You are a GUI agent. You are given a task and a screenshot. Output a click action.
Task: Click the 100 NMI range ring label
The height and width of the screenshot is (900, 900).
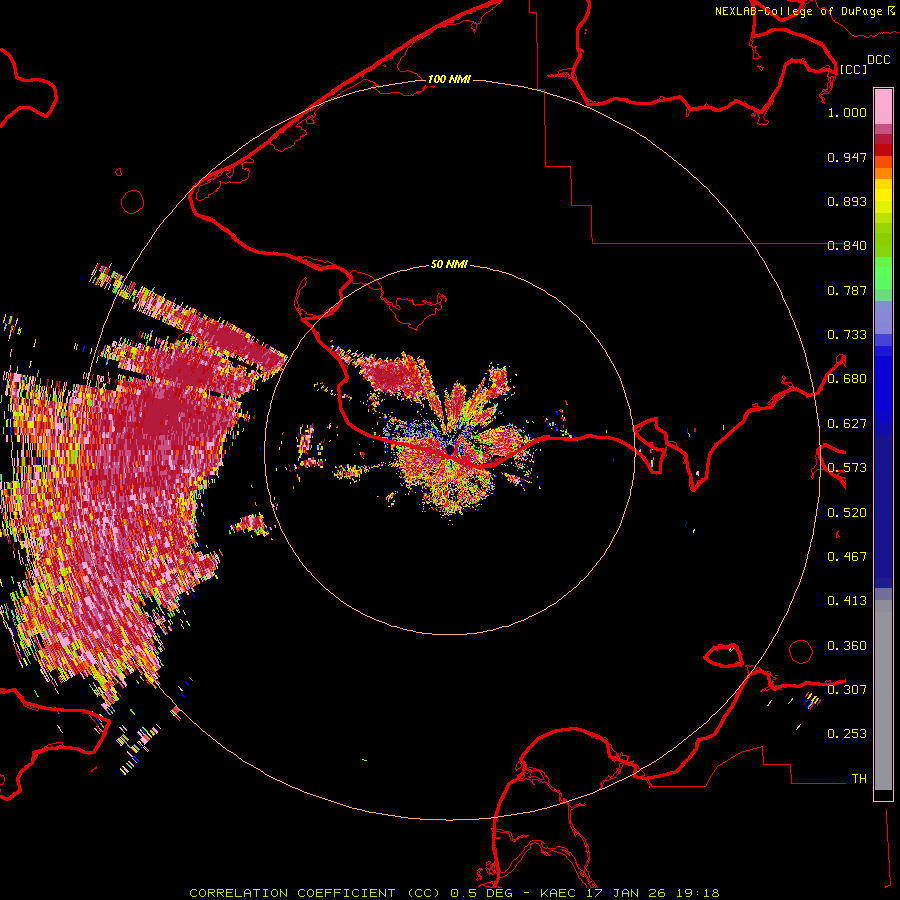449,79
